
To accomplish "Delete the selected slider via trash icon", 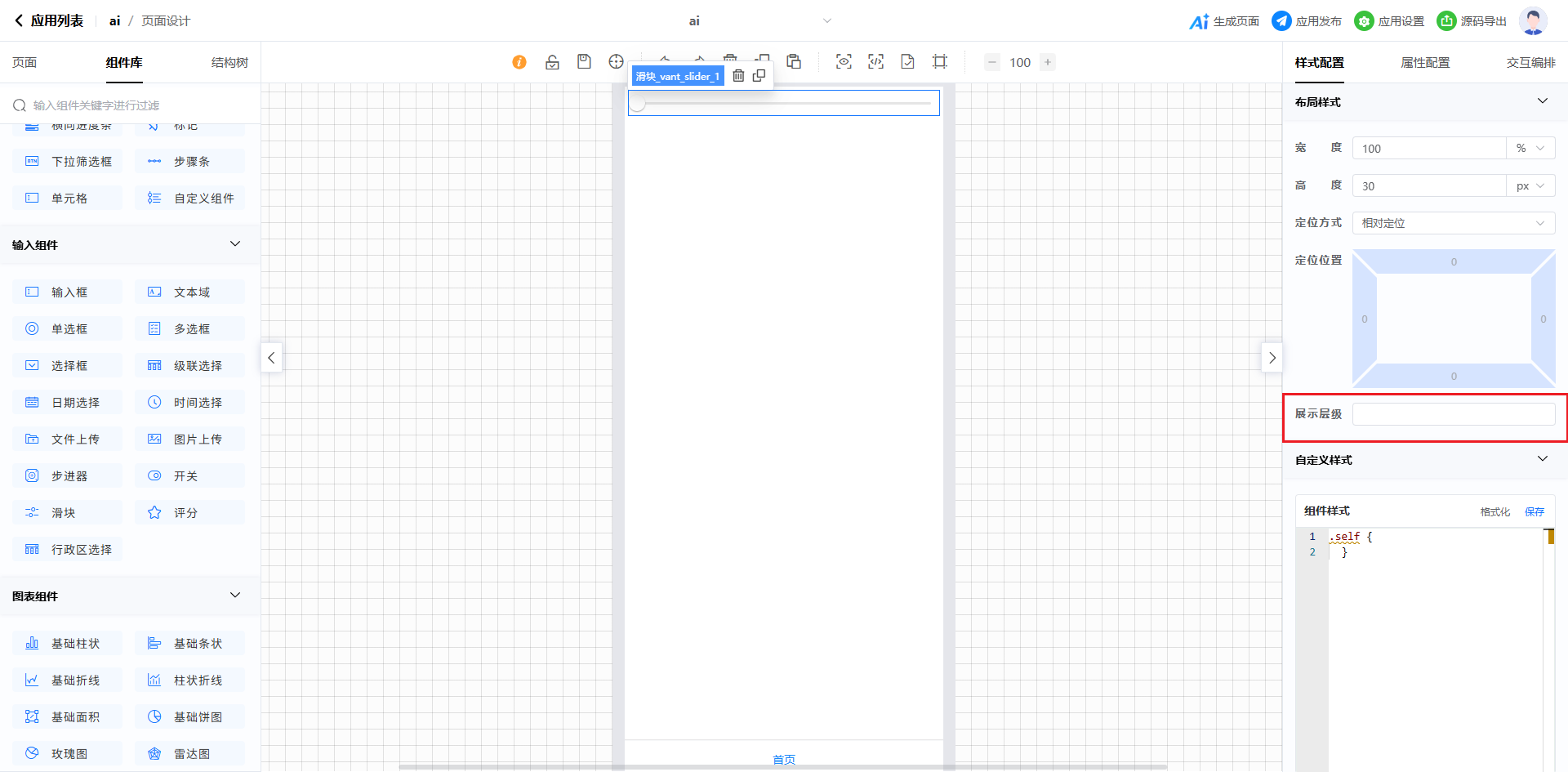I will (x=738, y=76).
